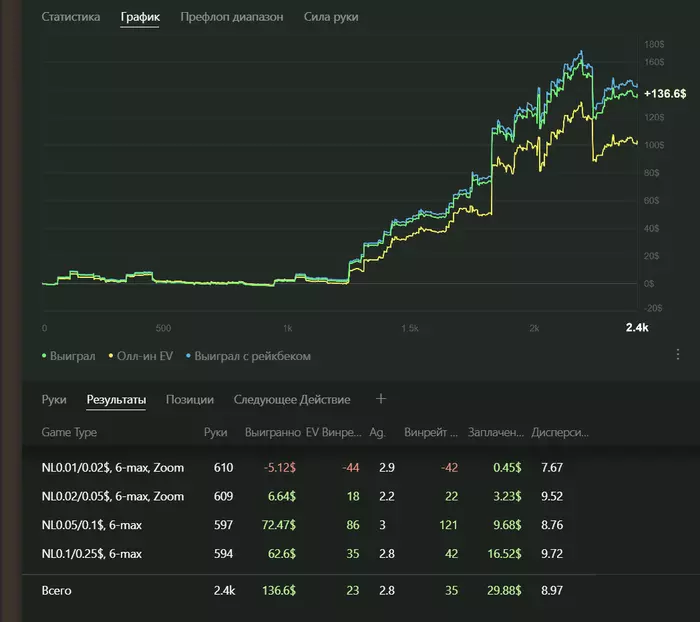The image size is (700, 622).
Task: Open the Руки sub-tab
Action: [54, 400]
